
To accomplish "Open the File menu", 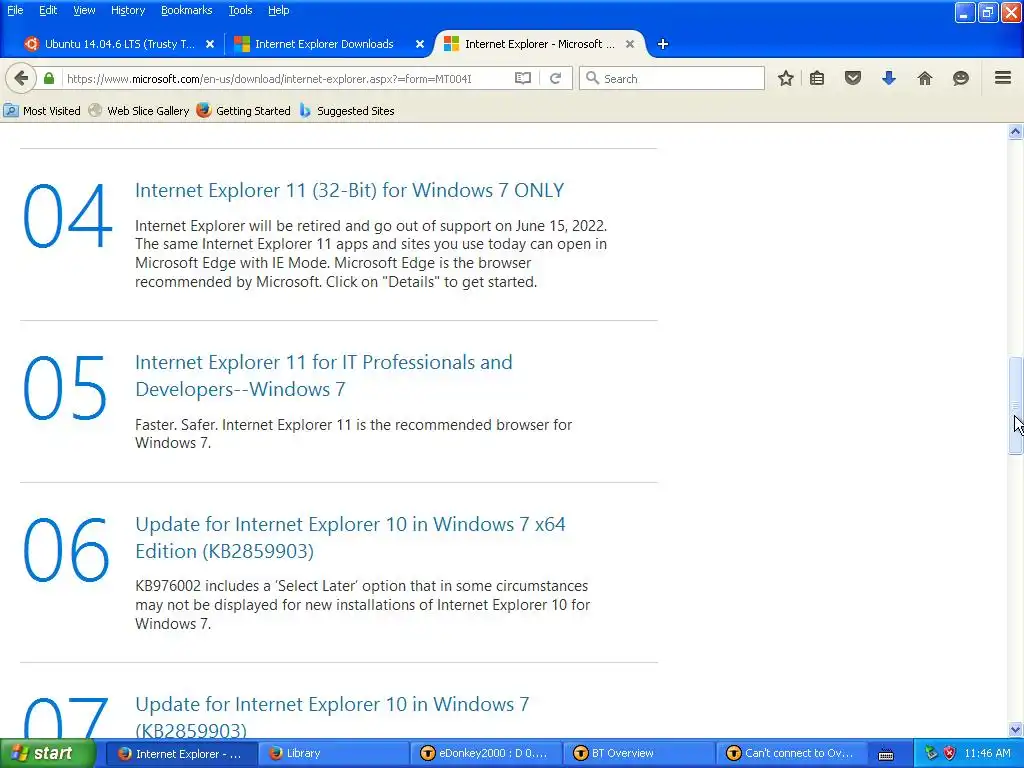I will 15,10.
